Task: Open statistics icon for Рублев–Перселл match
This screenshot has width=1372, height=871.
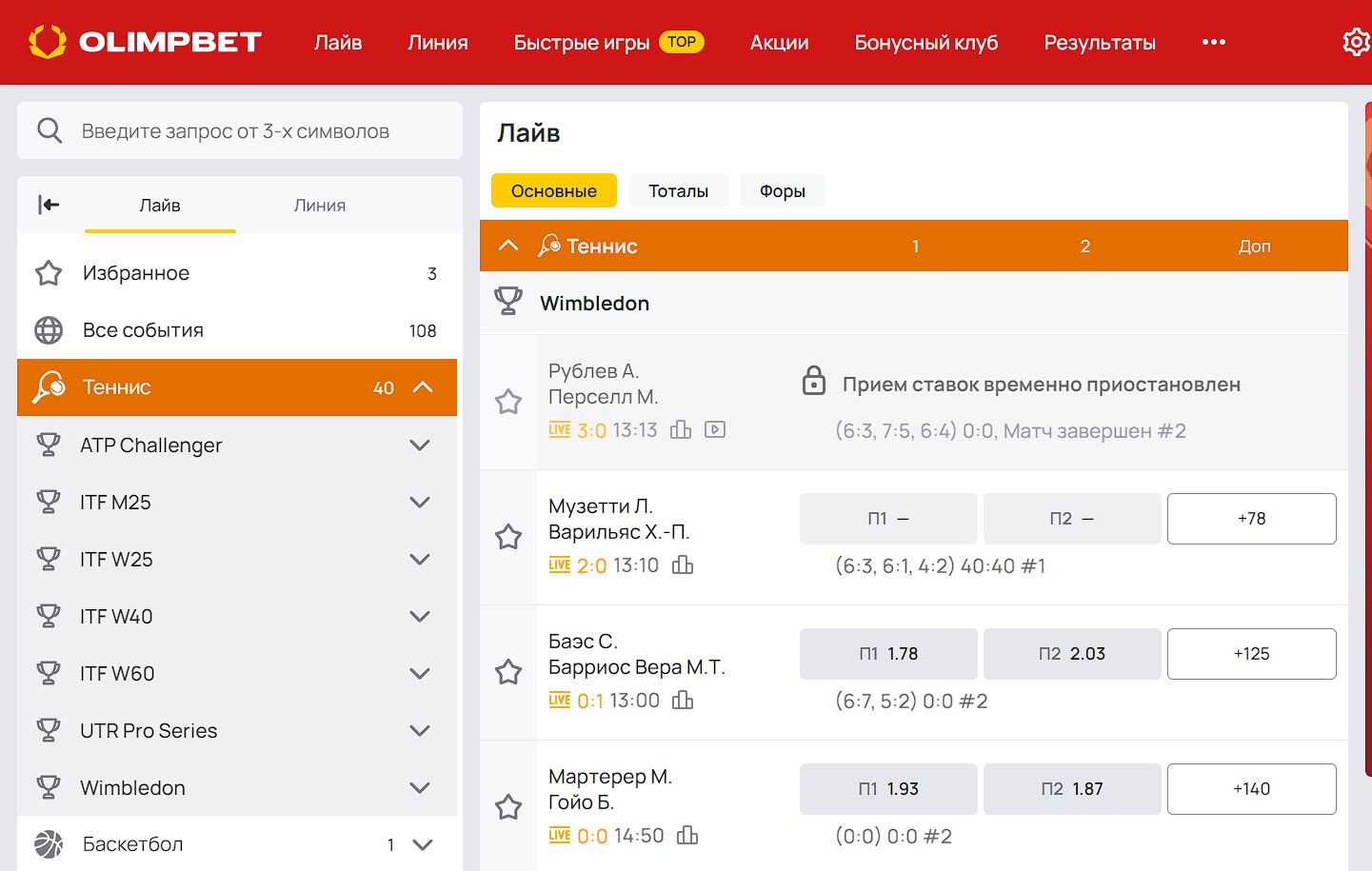Action: (x=681, y=429)
